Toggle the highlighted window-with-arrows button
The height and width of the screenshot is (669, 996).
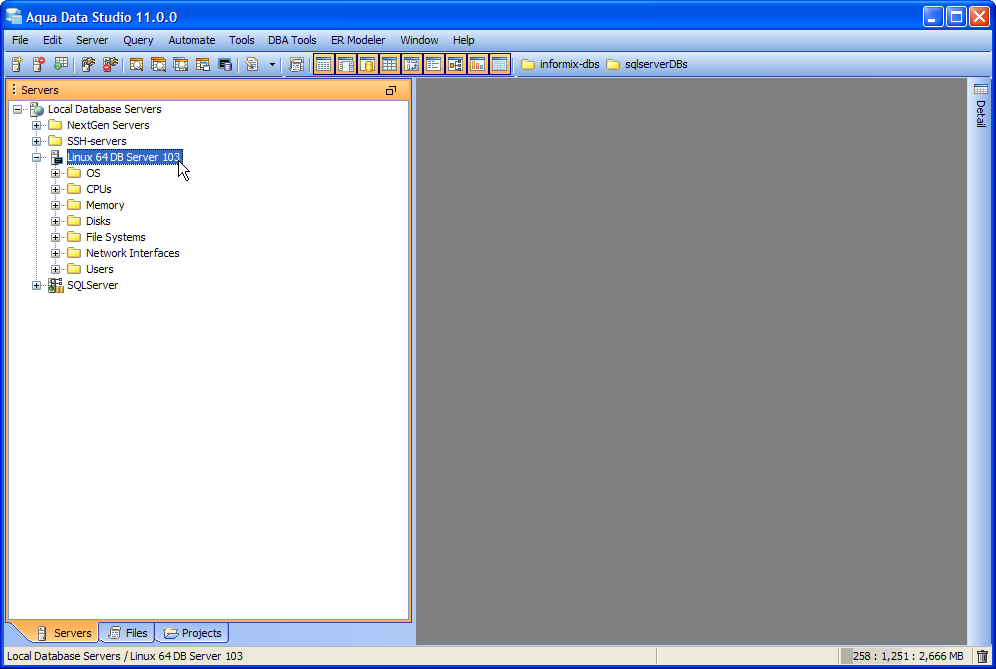(x=412, y=64)
